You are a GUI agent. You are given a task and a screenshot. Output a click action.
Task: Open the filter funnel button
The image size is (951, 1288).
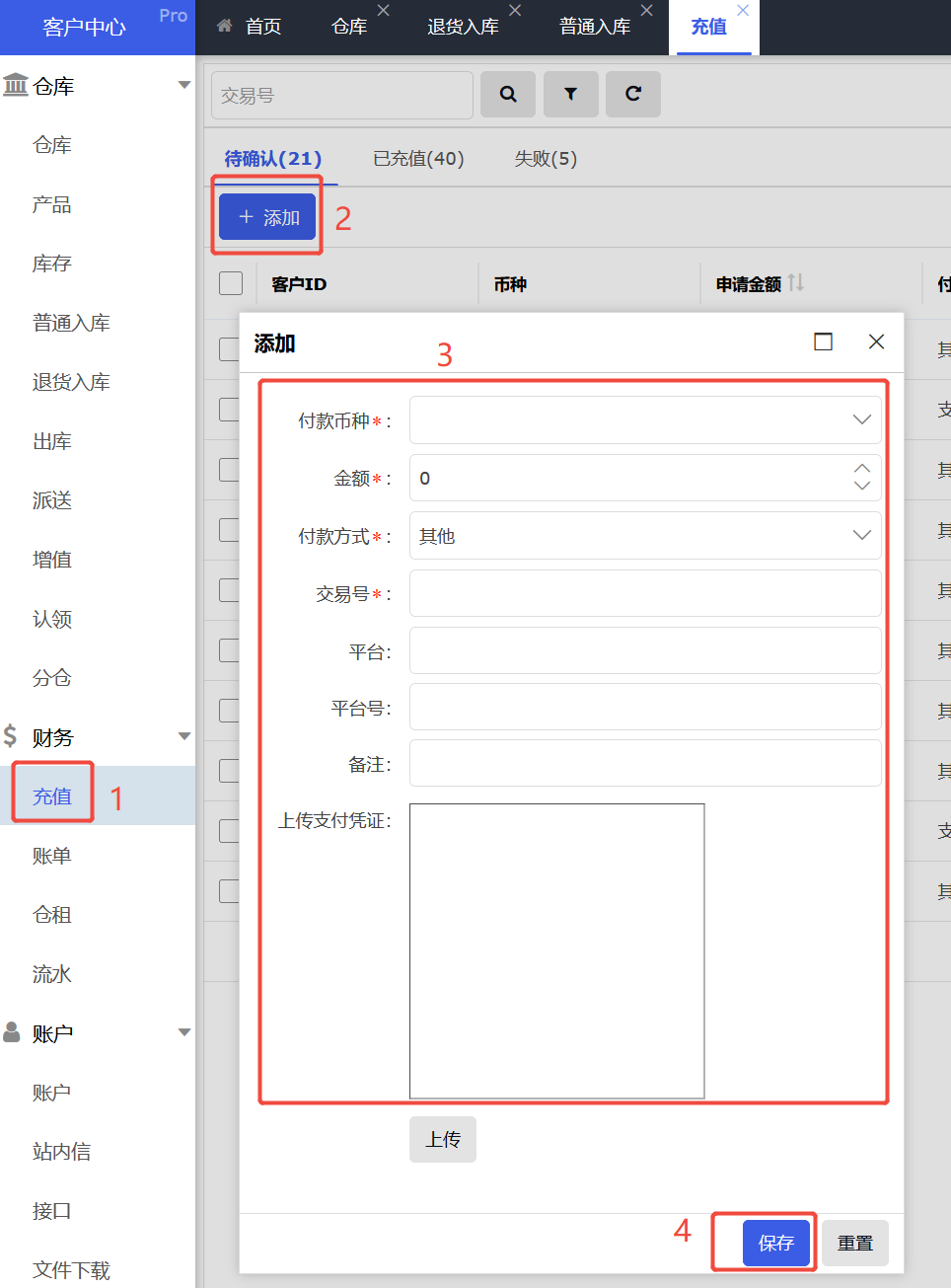(x=571, y=94)
